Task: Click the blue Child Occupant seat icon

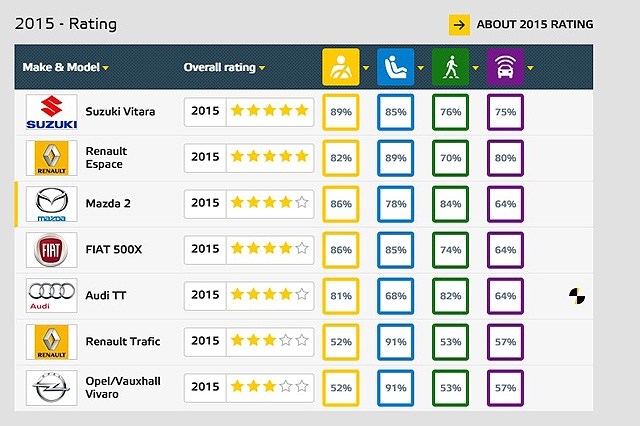Action: [396, 67]
